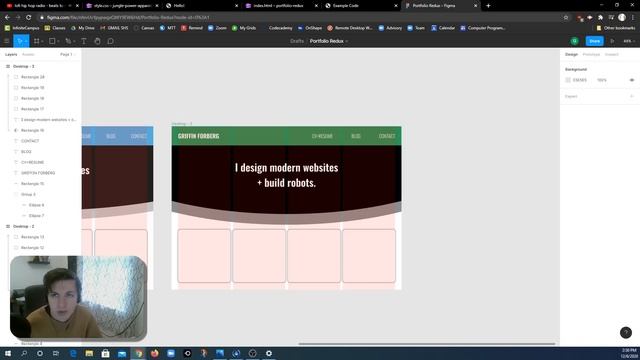Select the Desktop - 2 frame layer
The width and height of the screenshot is (640, 360).
24,226
